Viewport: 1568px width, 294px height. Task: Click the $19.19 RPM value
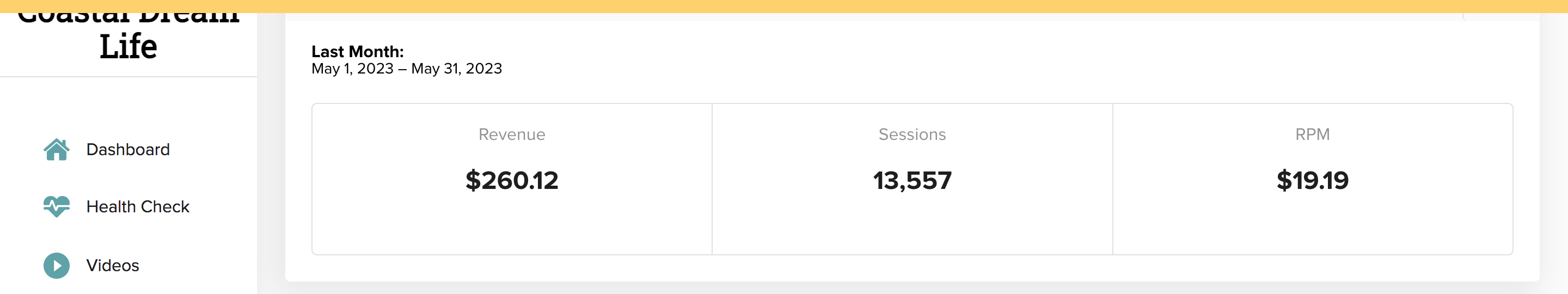point(1312,180)
